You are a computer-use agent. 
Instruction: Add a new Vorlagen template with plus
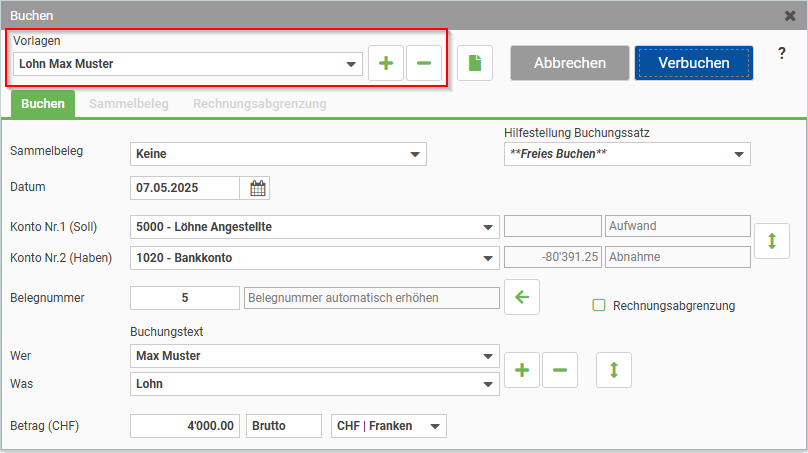386,63
